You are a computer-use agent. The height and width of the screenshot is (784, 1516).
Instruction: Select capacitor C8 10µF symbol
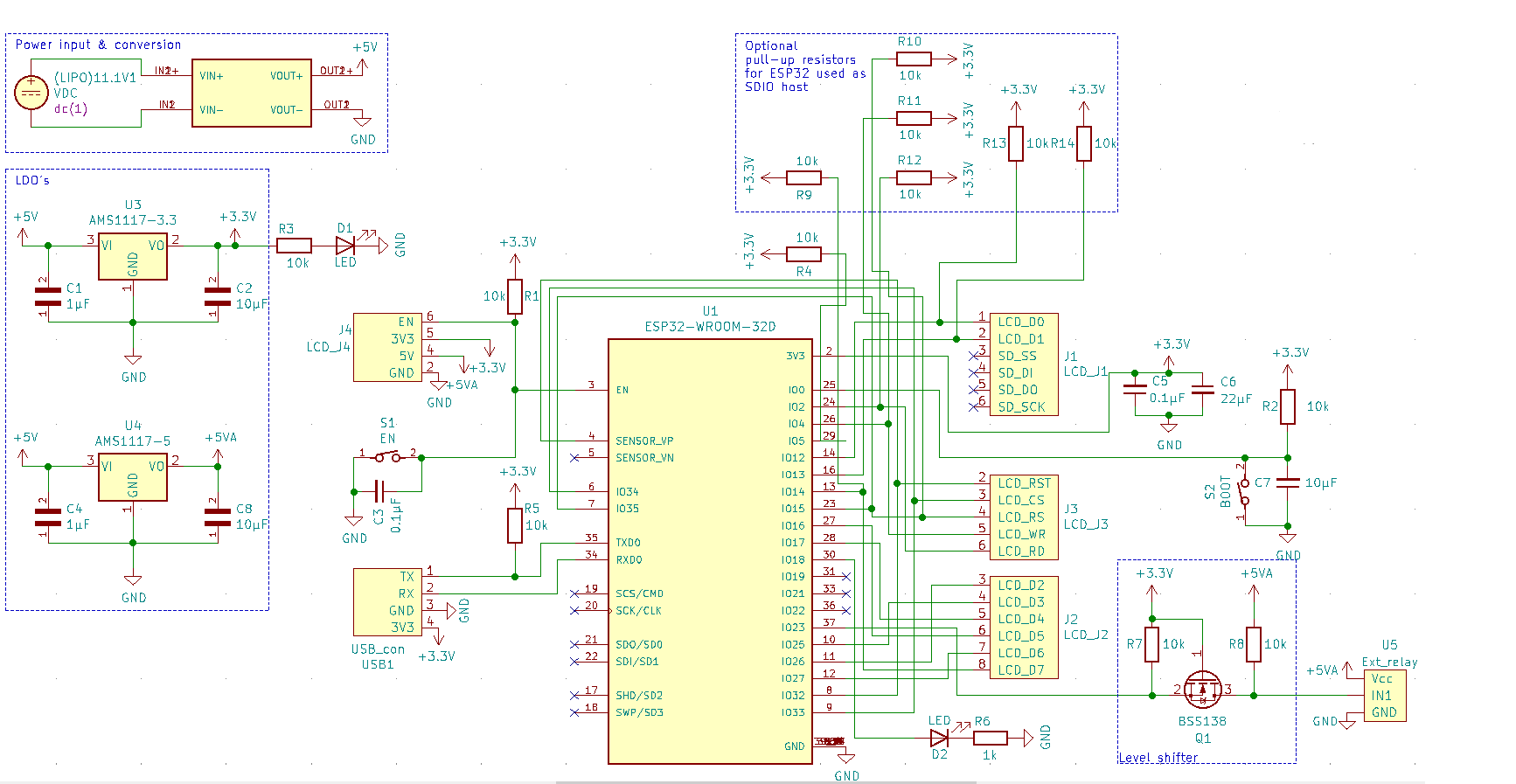coord(217,517)
